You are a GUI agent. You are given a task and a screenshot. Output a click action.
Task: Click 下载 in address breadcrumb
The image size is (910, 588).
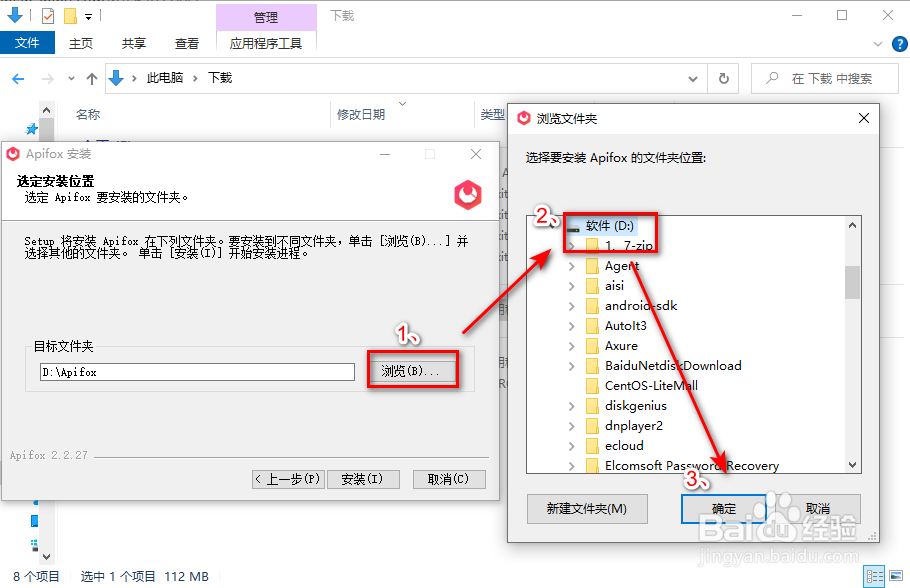pos(220,78)
